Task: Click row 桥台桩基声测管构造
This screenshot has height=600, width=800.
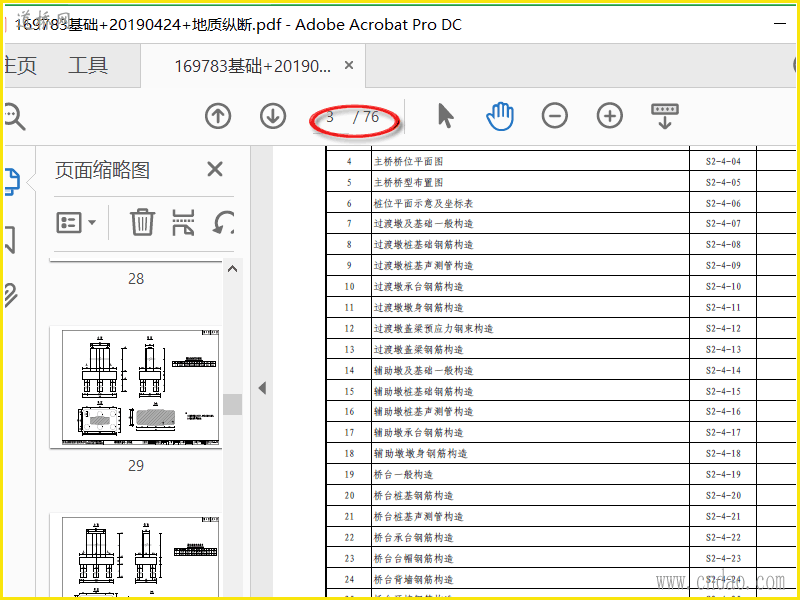Action: [561, 516]
